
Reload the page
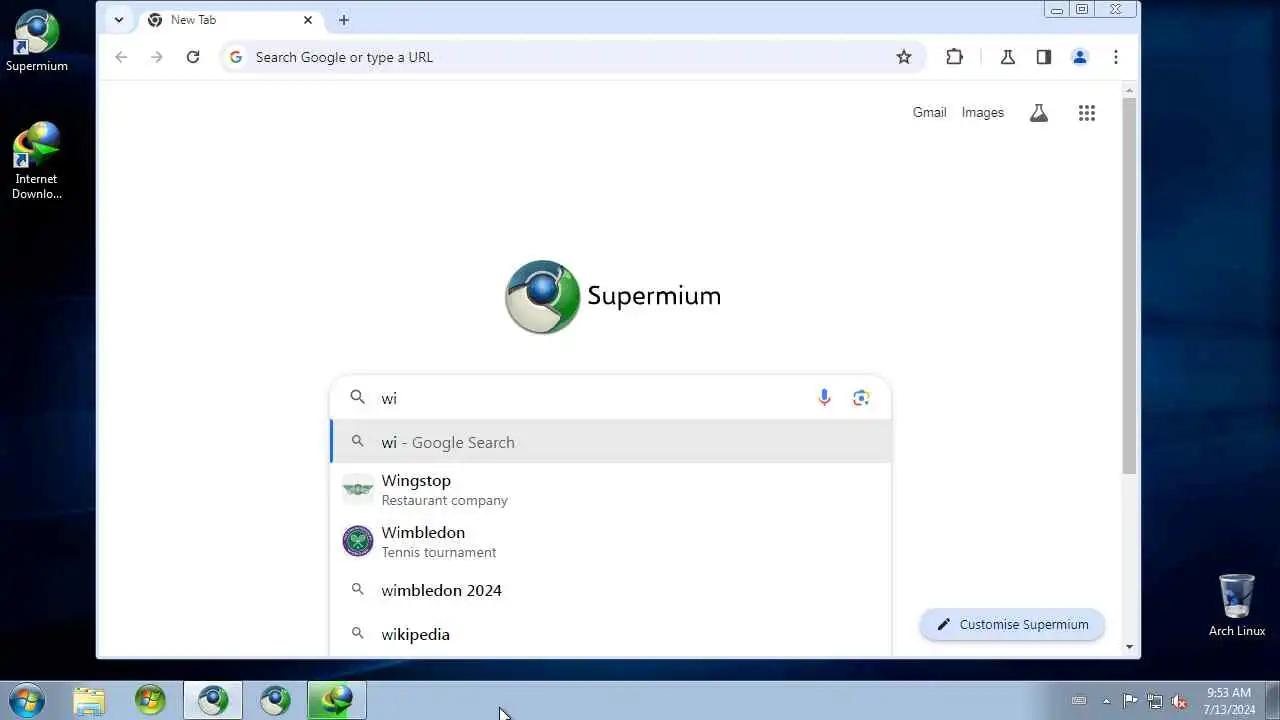tap(193, 57)
